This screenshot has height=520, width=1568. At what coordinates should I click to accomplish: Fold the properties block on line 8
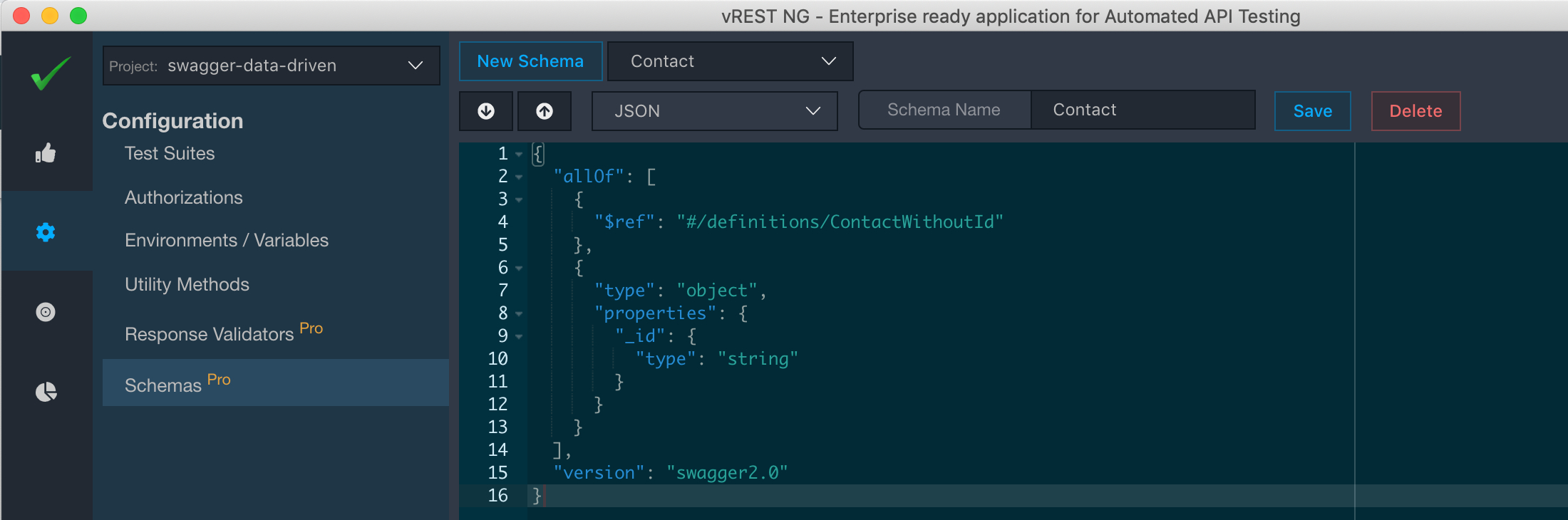click(519, 313)
